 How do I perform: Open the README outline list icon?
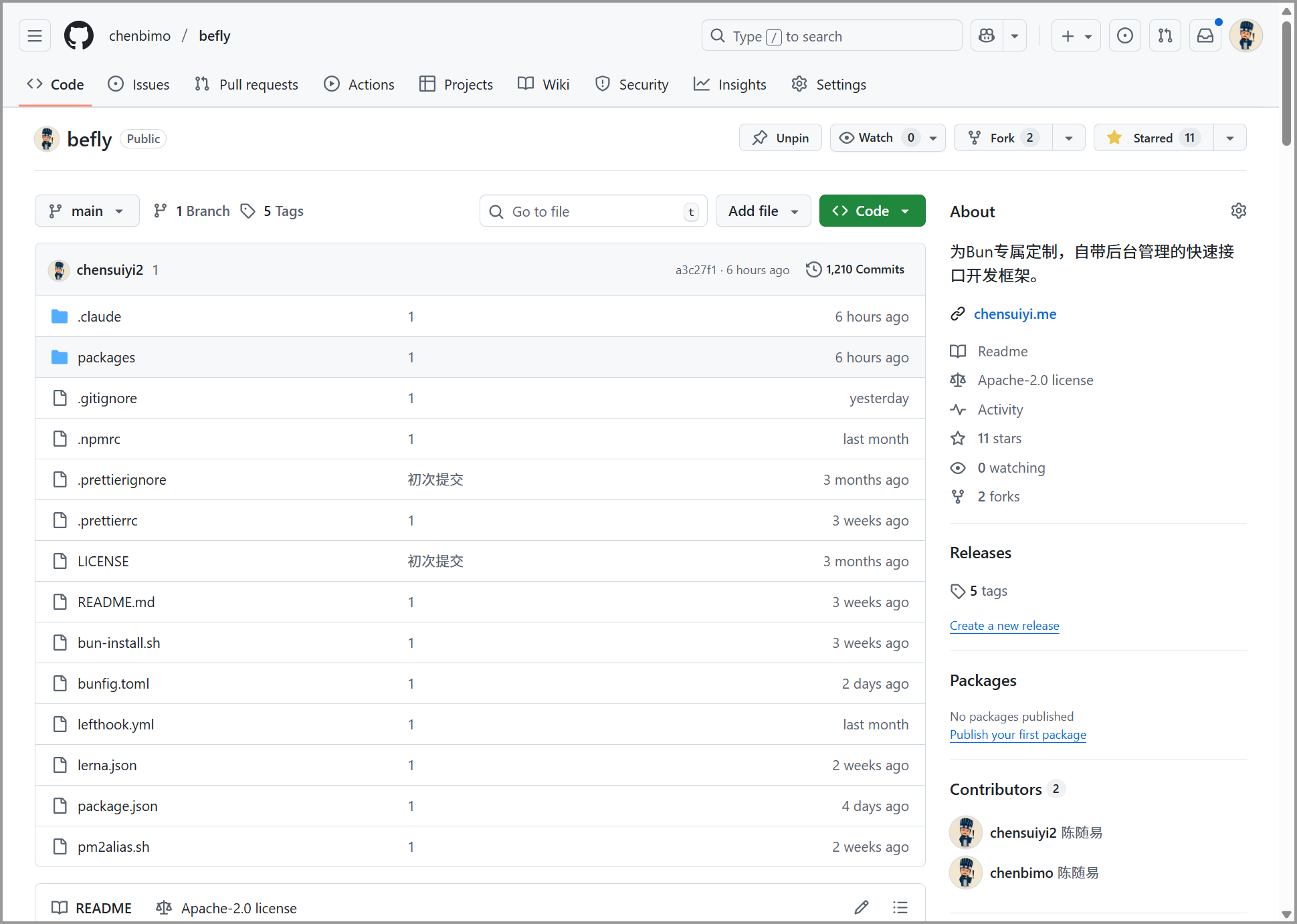pos(900,907)
